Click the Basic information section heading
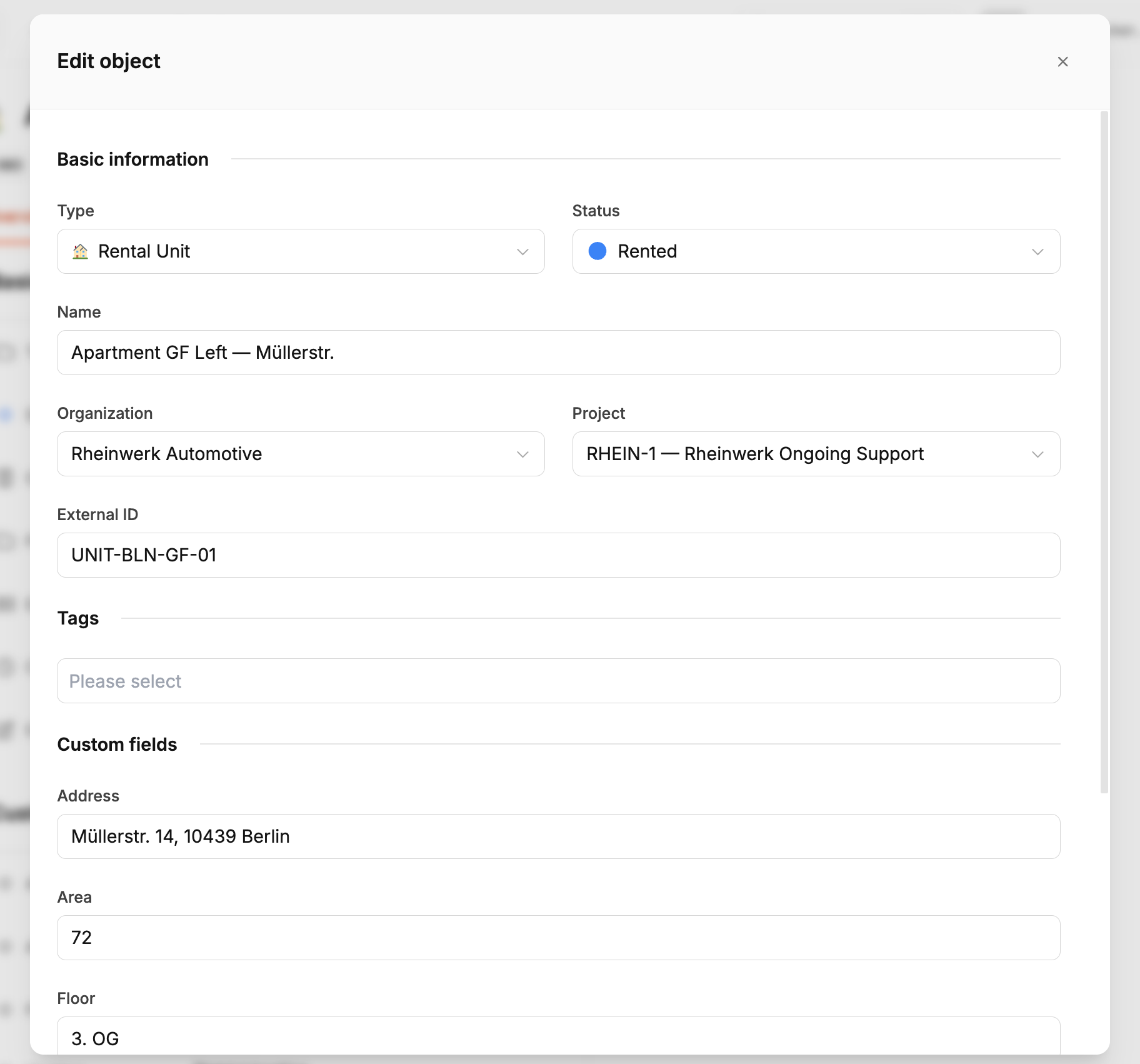 (x=132, y=159)
